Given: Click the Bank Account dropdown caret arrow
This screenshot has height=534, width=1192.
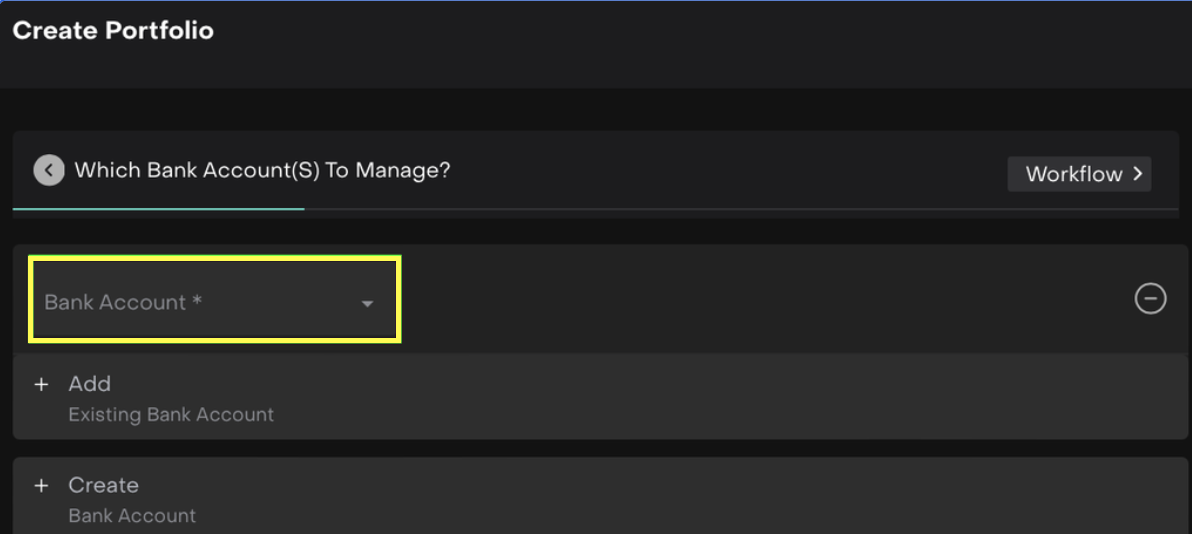Looking at the screenshot, I should (x=367, y=303).
